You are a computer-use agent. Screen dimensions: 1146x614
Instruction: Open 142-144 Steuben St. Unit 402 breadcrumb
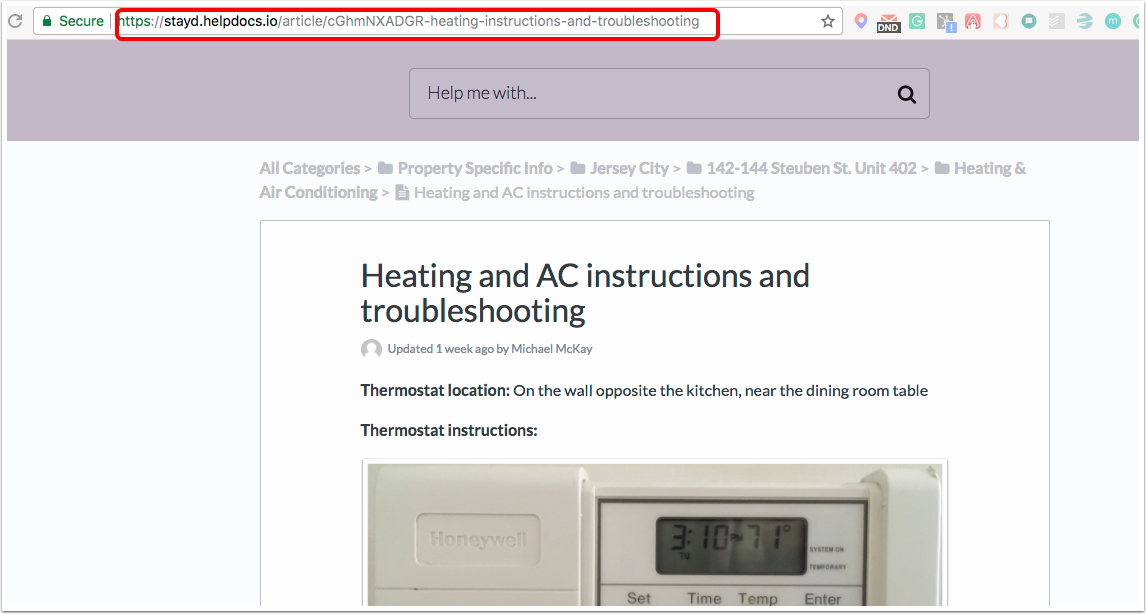point(802,168)
